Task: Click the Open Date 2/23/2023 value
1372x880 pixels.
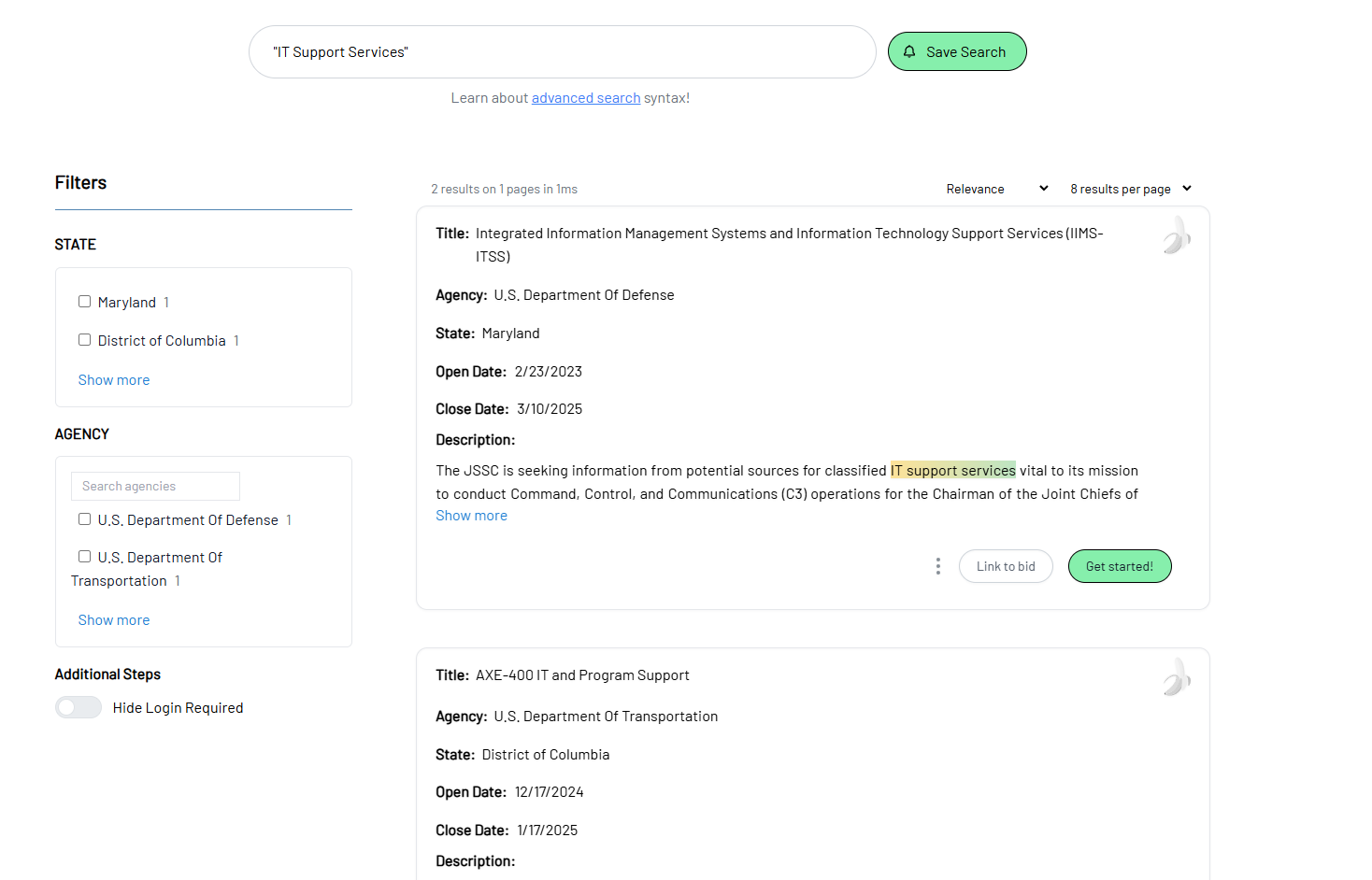Action: pos(549,372)
